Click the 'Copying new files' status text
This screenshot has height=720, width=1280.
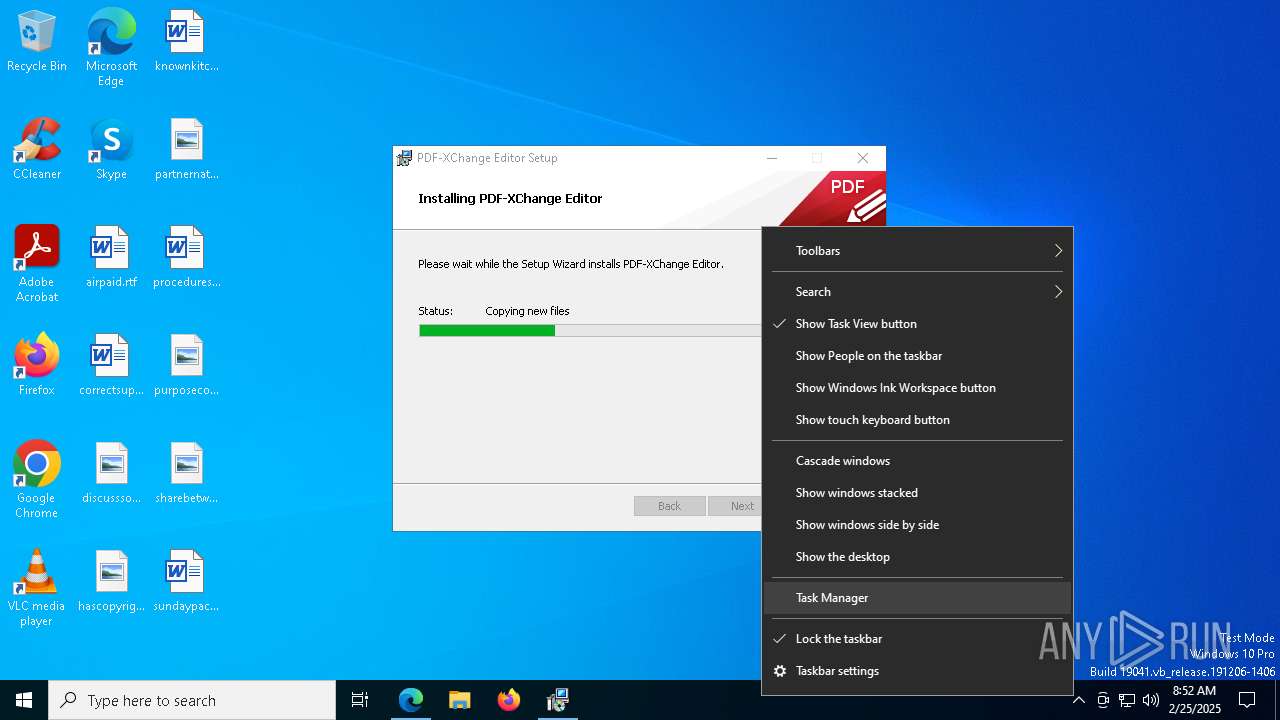tap(527, 311)
